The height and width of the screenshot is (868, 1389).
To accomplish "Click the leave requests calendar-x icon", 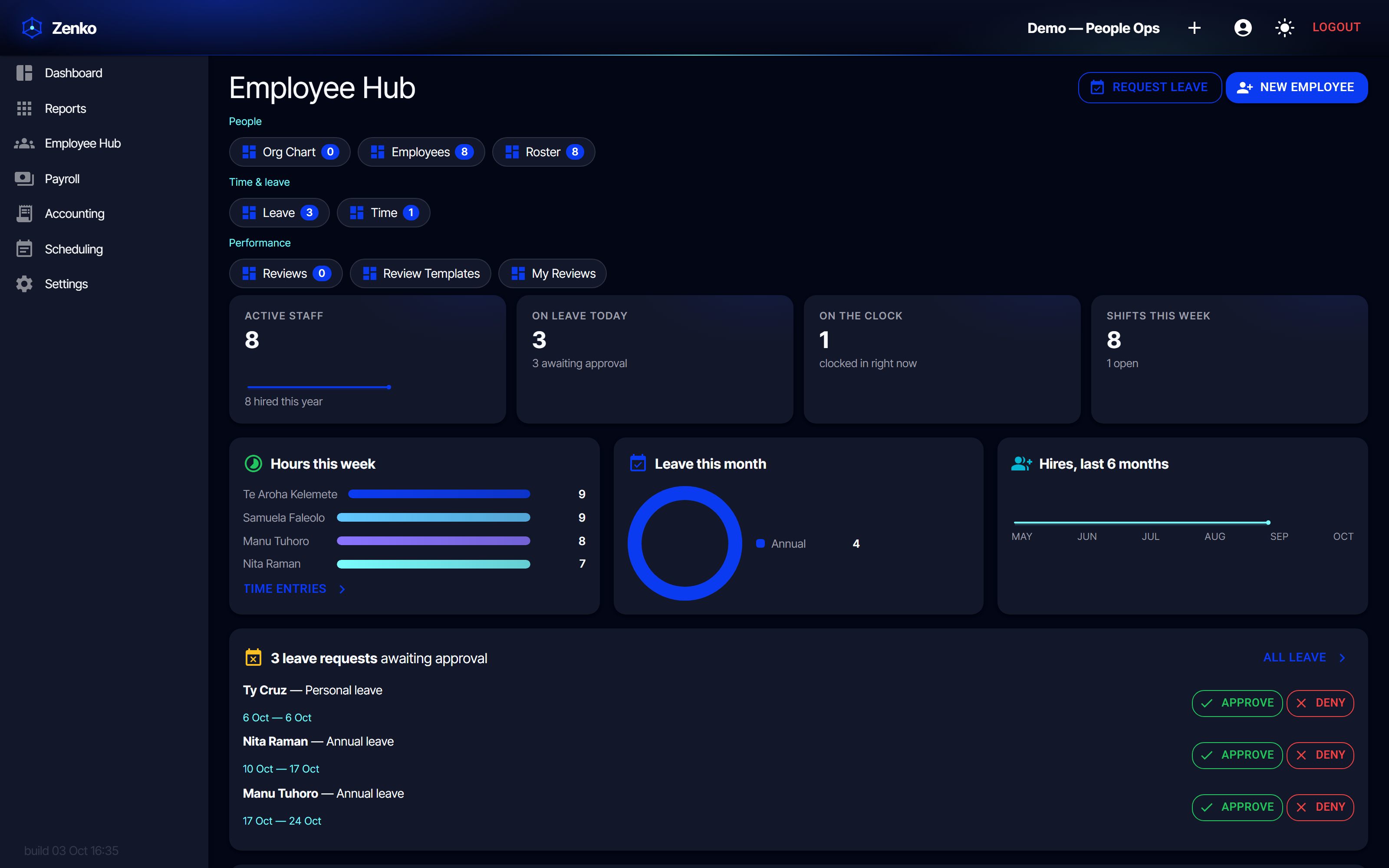I will (x=253, y=658).
